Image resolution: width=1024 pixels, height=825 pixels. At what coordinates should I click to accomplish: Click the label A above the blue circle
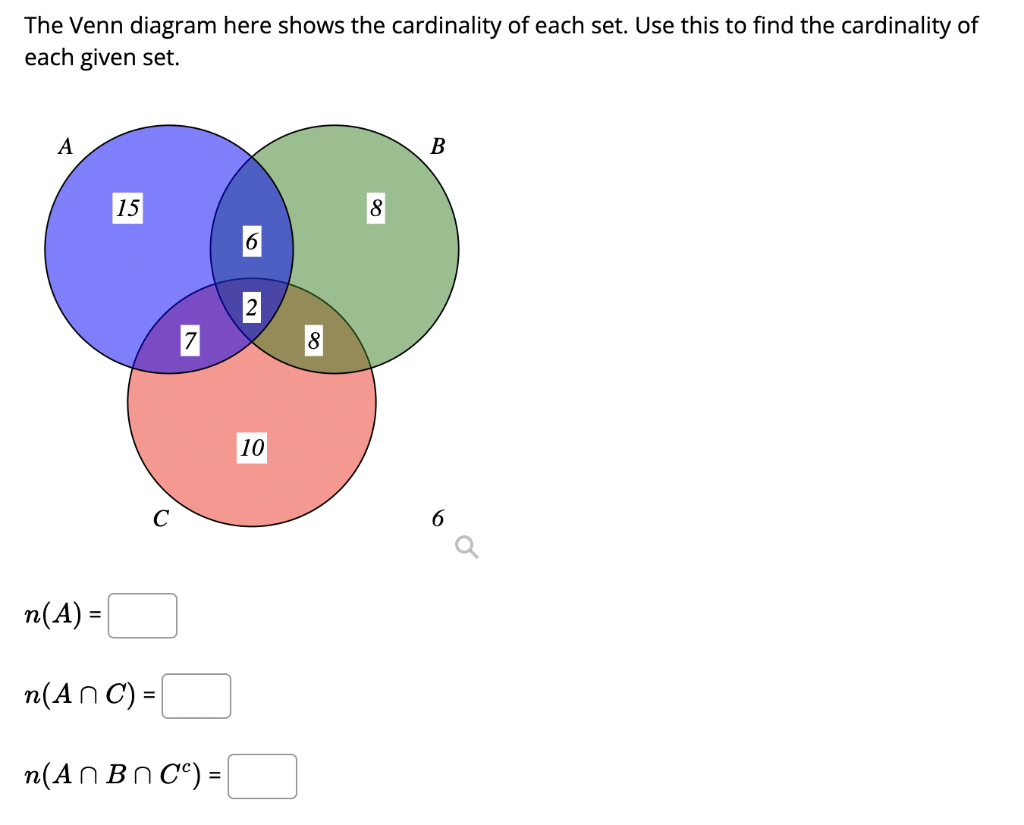pyautogui.click(x=65, y=145)
